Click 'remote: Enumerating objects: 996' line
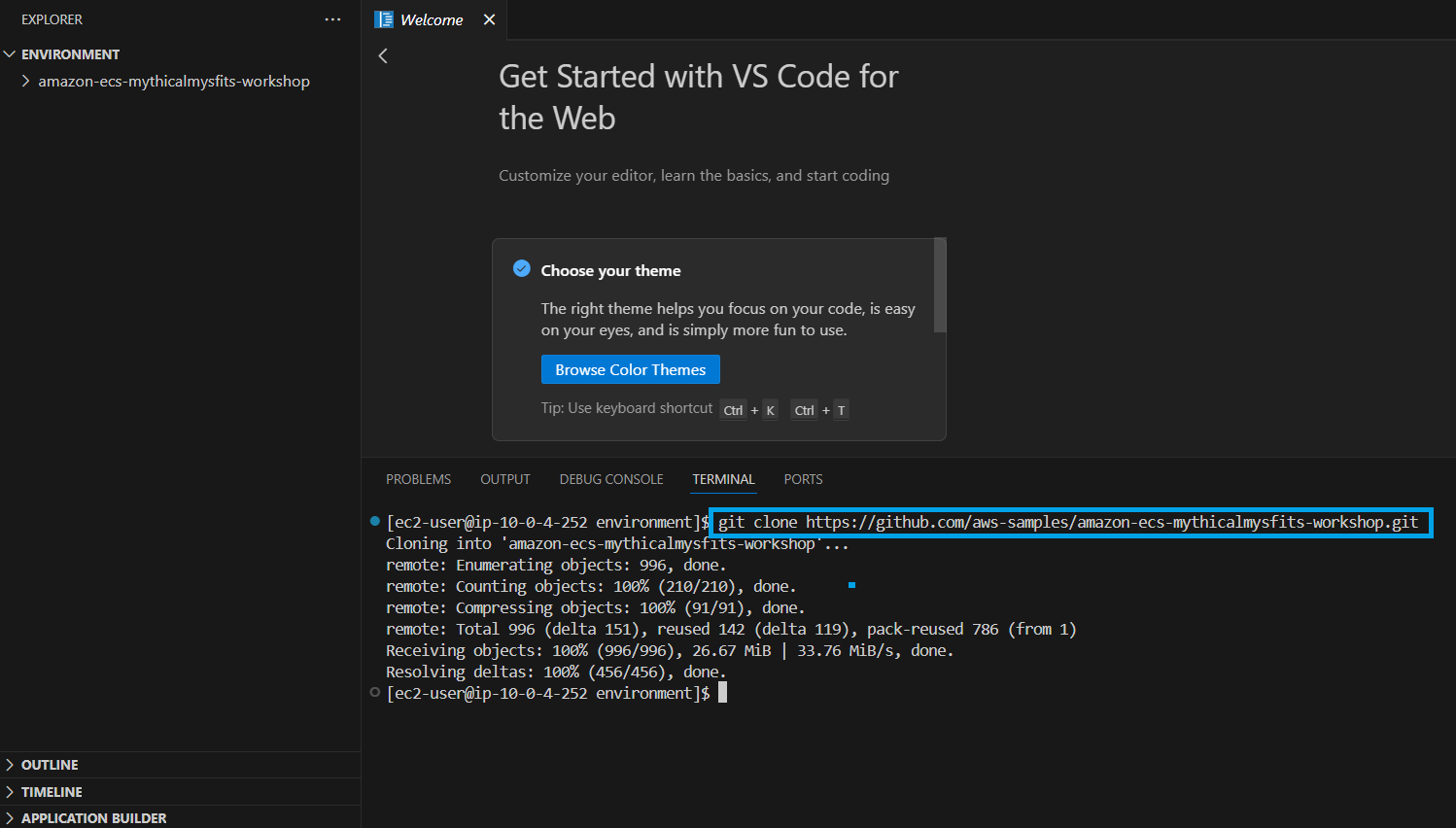The image size is (1456, 828). click(x=556, y=565)
